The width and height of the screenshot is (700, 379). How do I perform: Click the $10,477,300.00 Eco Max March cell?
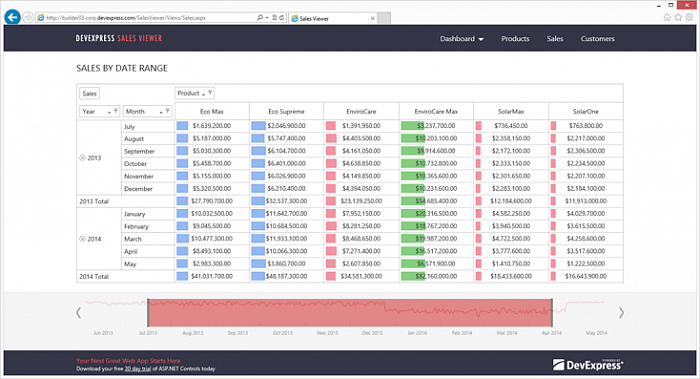[x=212, y=238]
